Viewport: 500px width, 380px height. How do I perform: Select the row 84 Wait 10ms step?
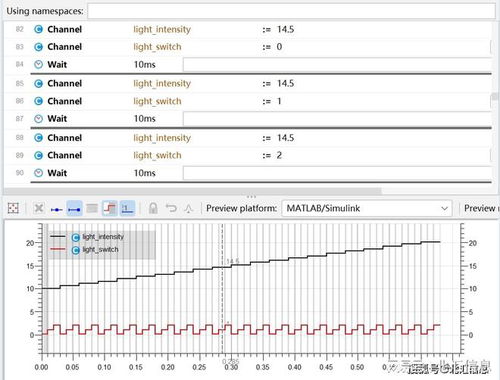coord(248,64)
